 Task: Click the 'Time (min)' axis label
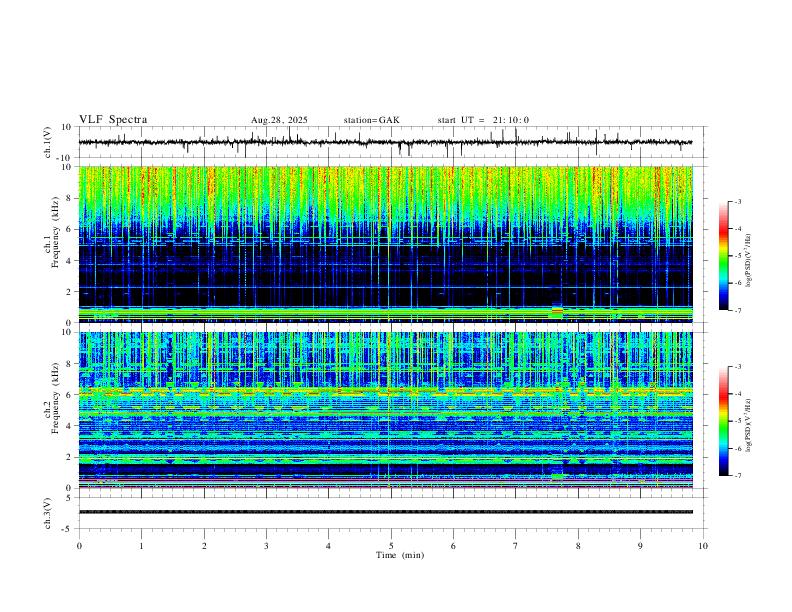(x=400, y=555)
